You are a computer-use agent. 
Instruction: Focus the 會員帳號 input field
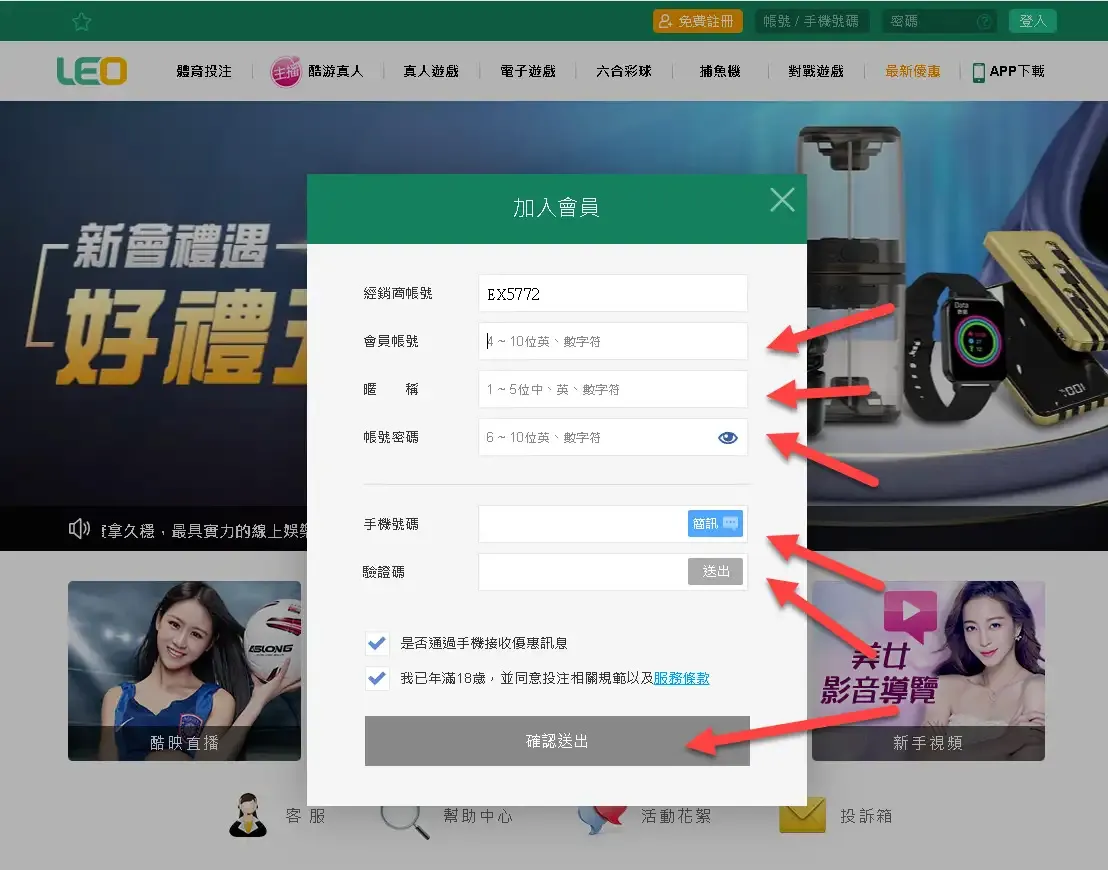click(613, 341)
